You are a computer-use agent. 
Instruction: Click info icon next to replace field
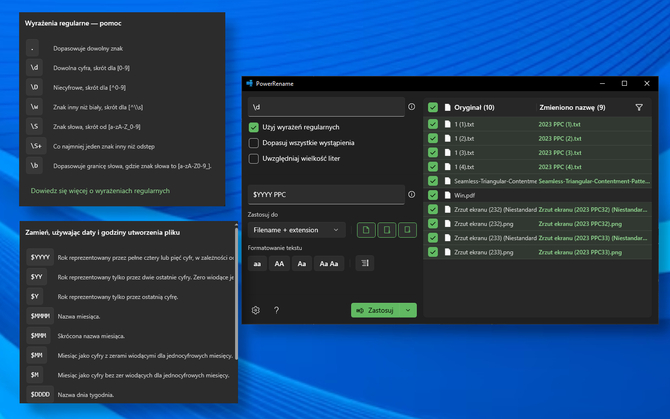click(x=411, y=194)
